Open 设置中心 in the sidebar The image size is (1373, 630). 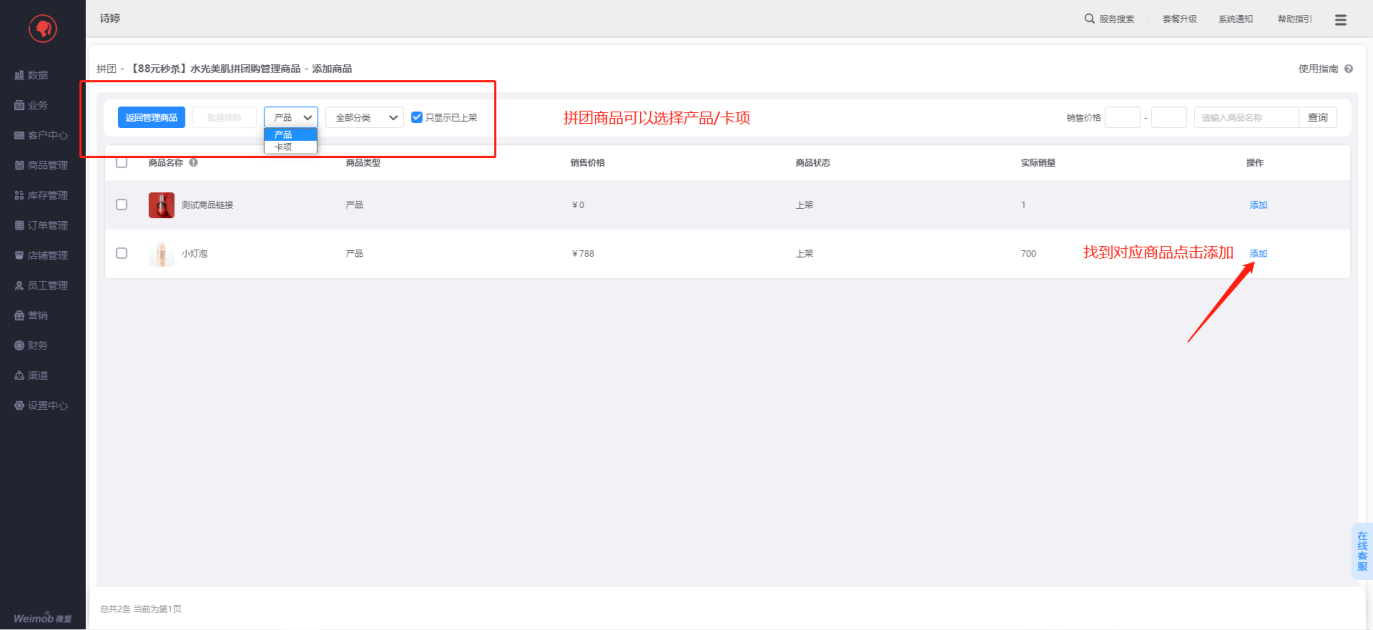tap(43, 405)
